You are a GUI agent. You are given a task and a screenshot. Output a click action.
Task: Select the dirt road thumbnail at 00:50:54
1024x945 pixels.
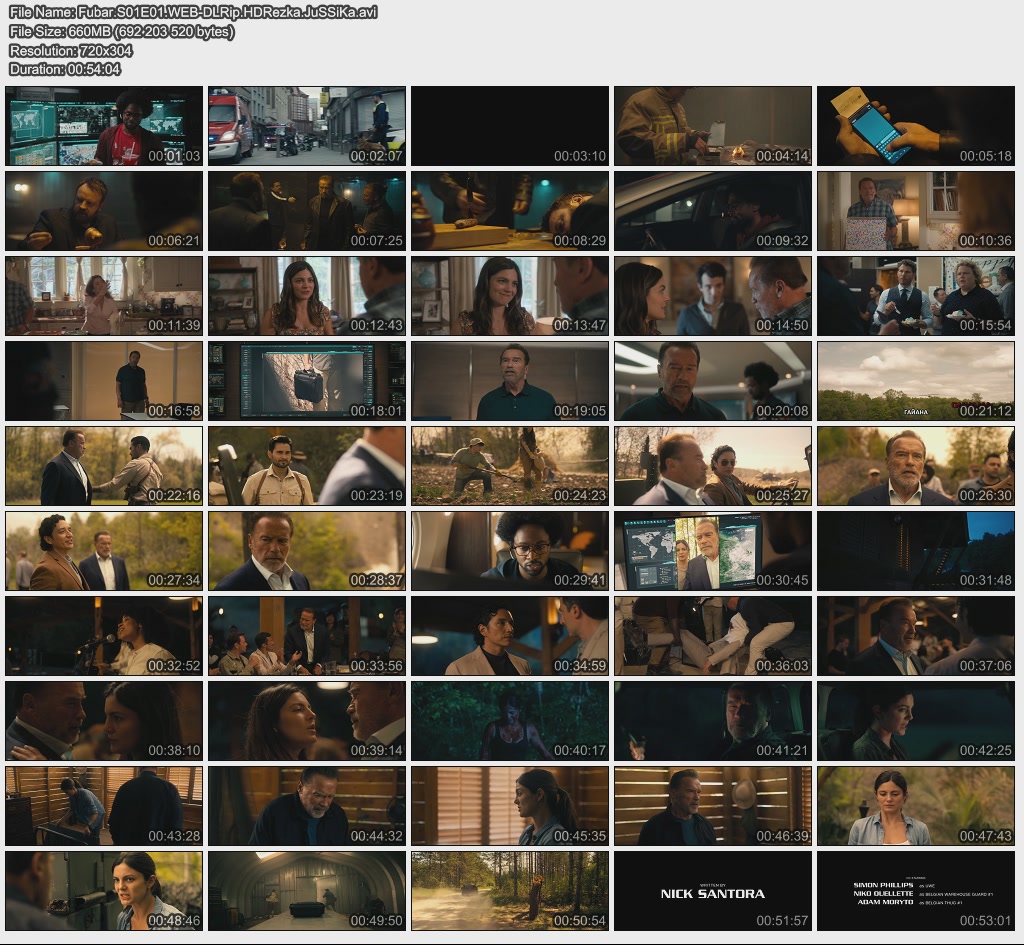tap(510, 891)
